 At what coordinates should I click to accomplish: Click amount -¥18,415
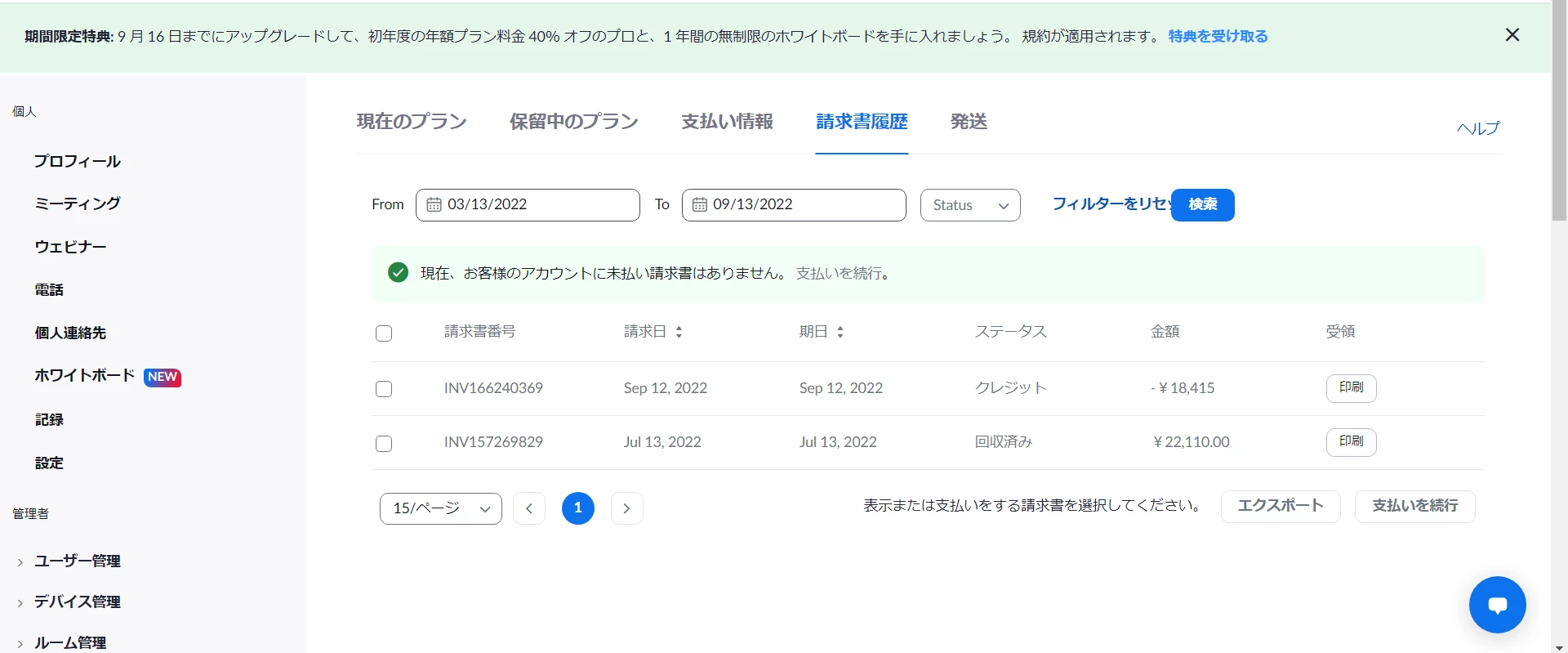(x=1183, y=388)
